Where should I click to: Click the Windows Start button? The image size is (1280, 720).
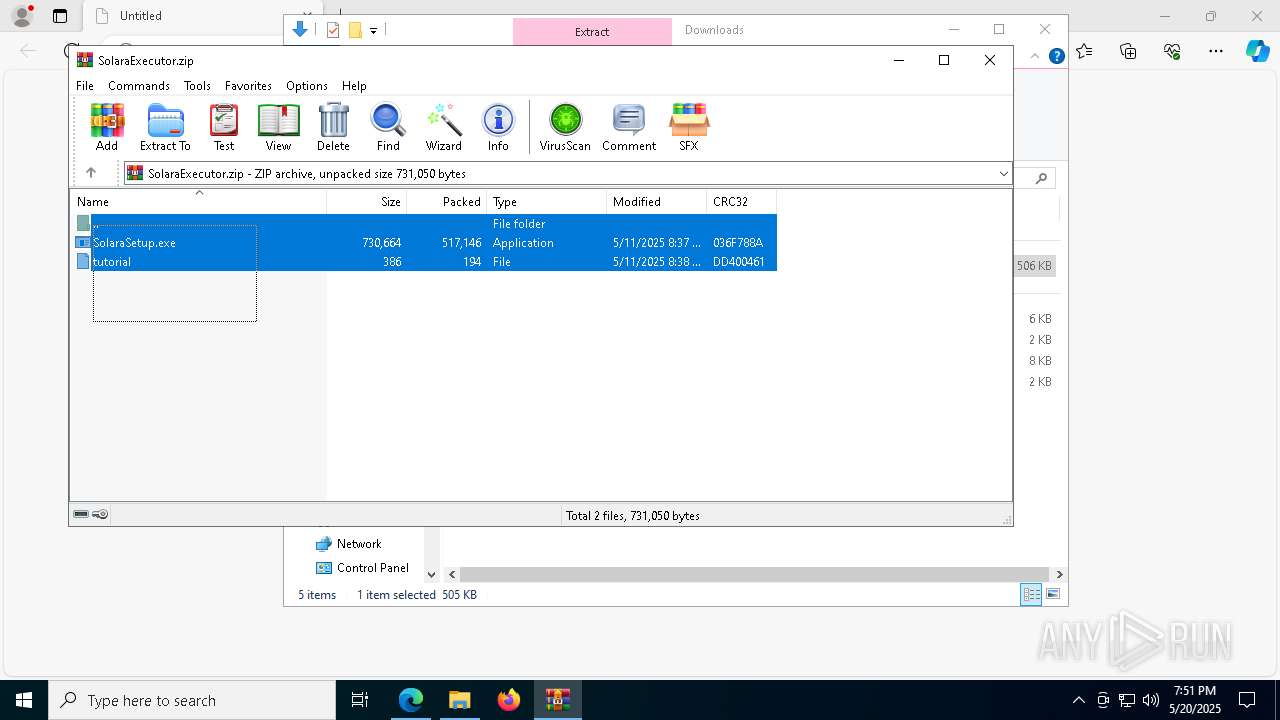(24, 700)
